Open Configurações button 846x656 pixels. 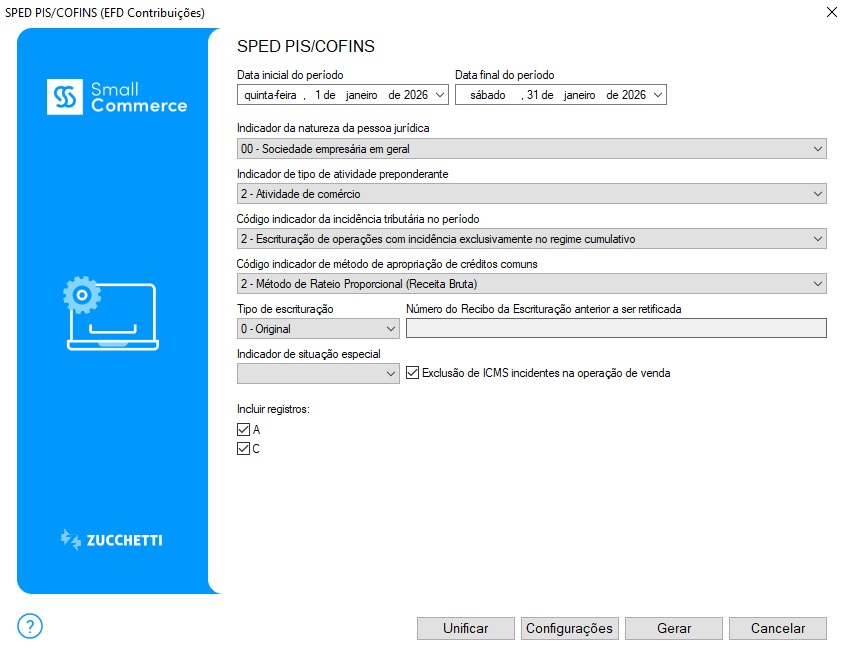(x=569, y=628)
